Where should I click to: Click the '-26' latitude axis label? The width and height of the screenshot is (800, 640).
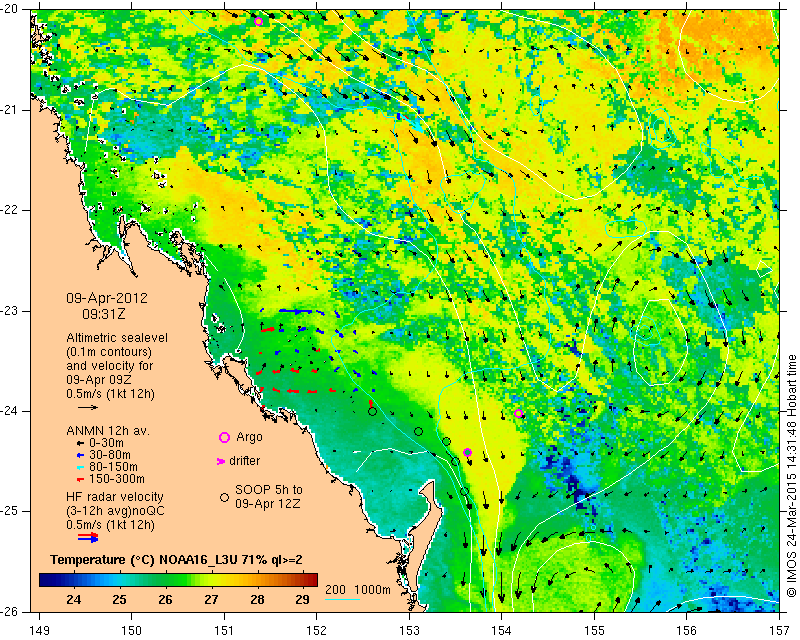click(x=9, y=611)
